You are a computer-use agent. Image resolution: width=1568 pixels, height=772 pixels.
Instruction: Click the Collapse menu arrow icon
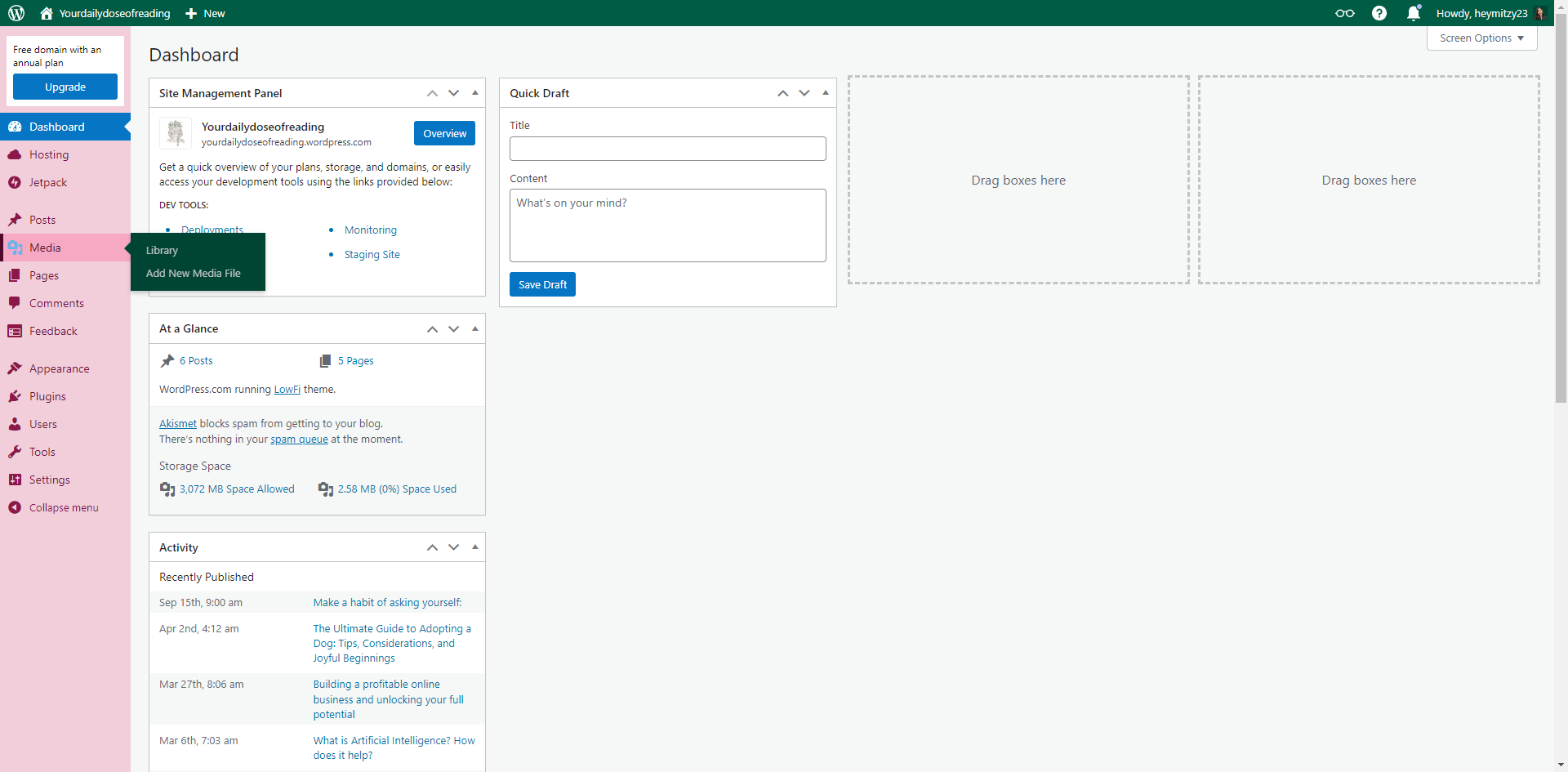point(15,507)
